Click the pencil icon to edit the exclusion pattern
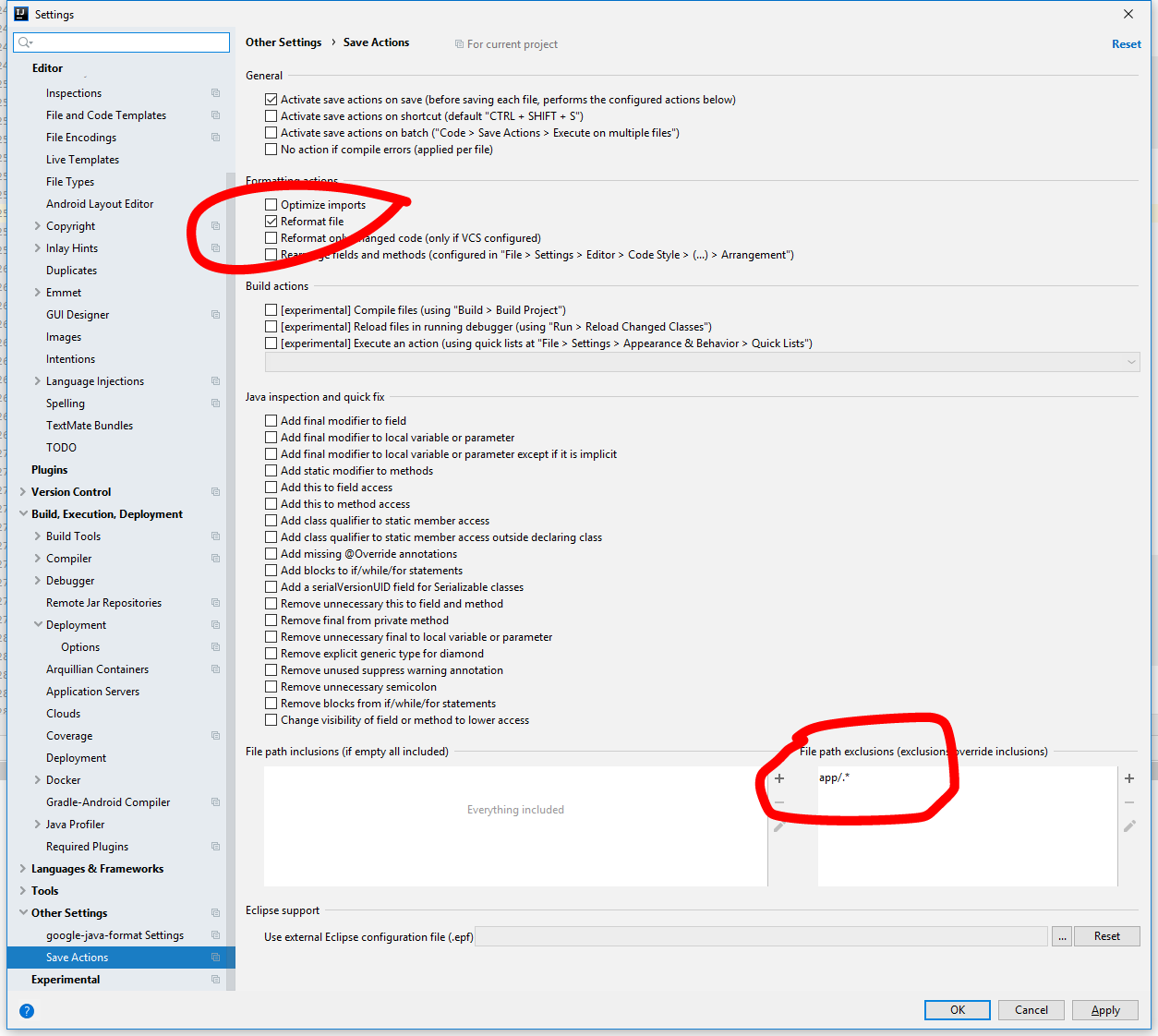This screenshot has width=1158, height=1036. pyautogui.click(x=1128, y=826)
